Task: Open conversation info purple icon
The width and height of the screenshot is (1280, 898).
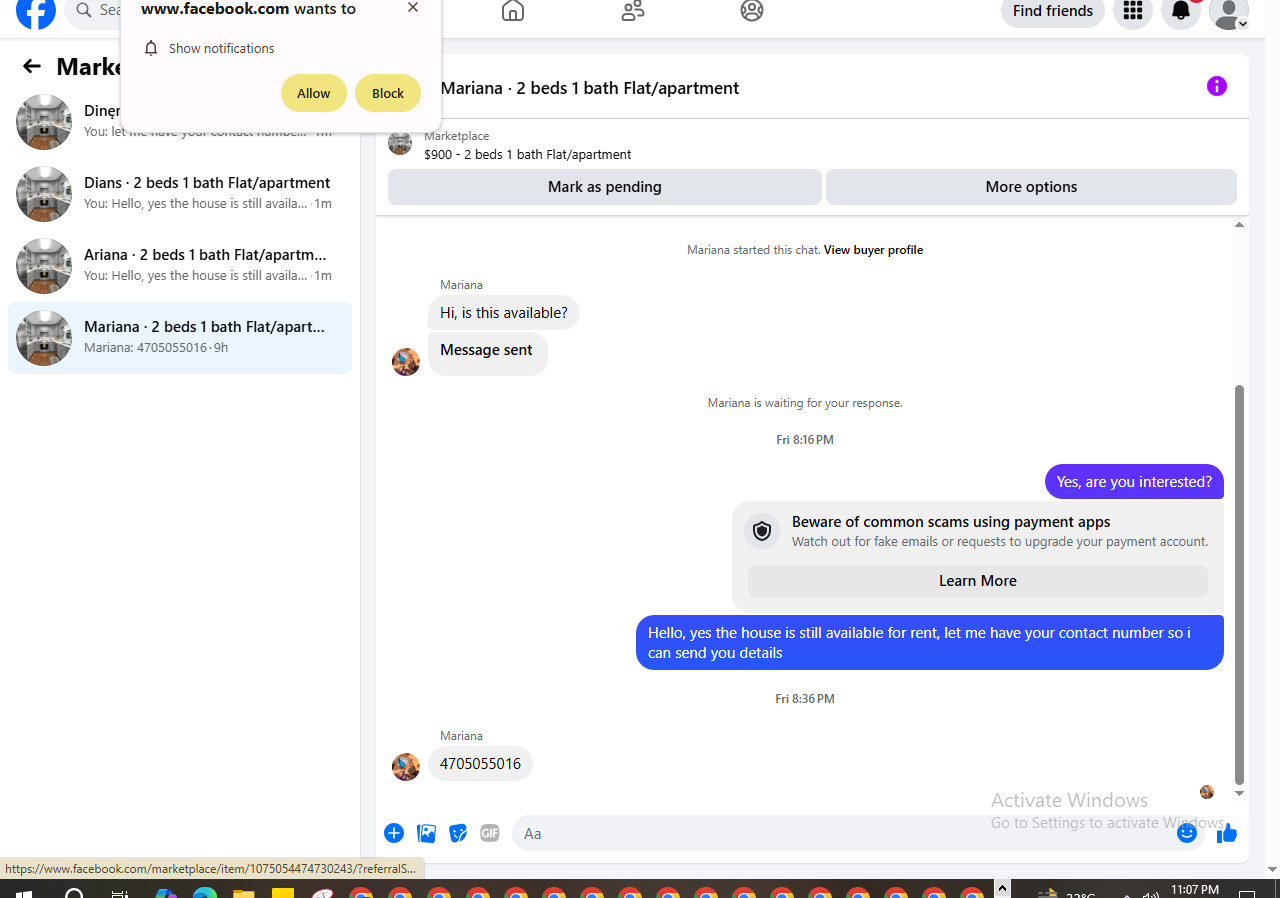Action: pos(1216,86)
